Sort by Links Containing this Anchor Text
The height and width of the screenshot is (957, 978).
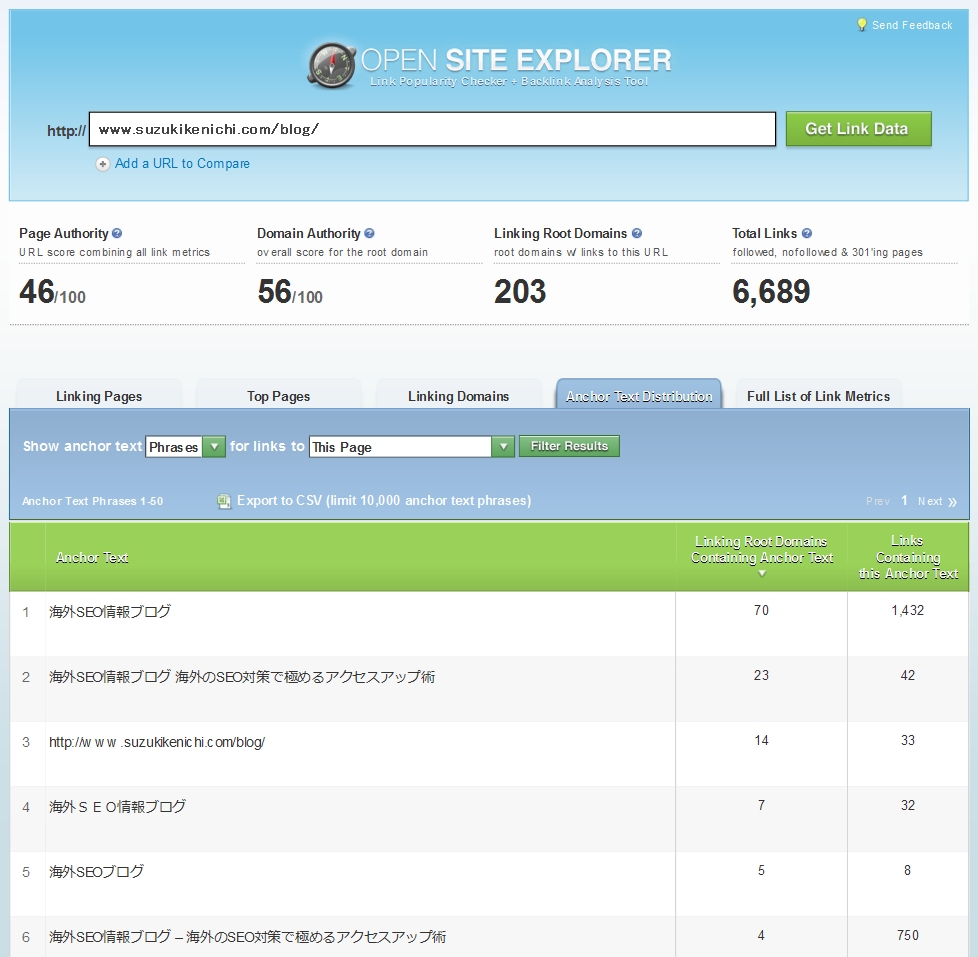(908, 557)
